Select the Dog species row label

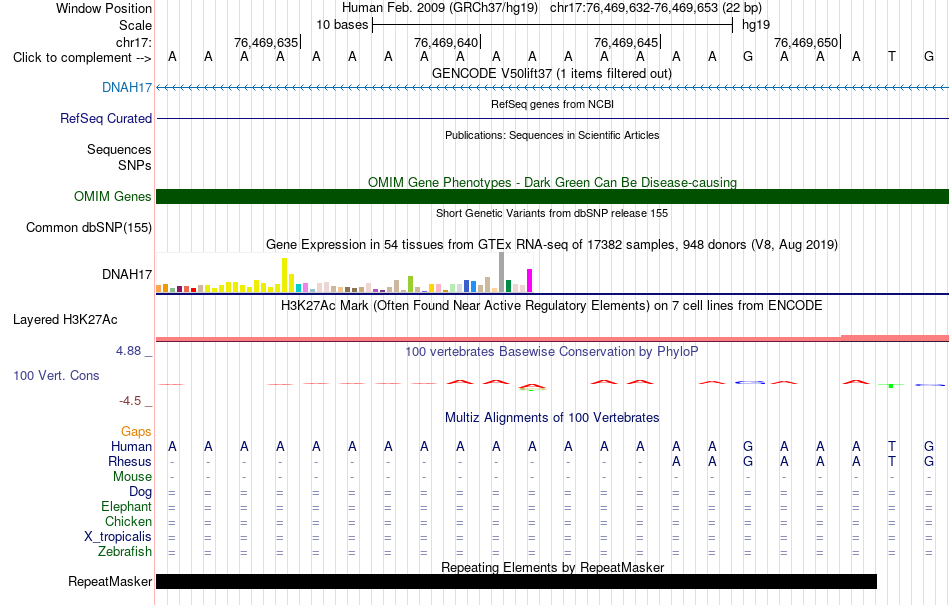coord(140,492)
